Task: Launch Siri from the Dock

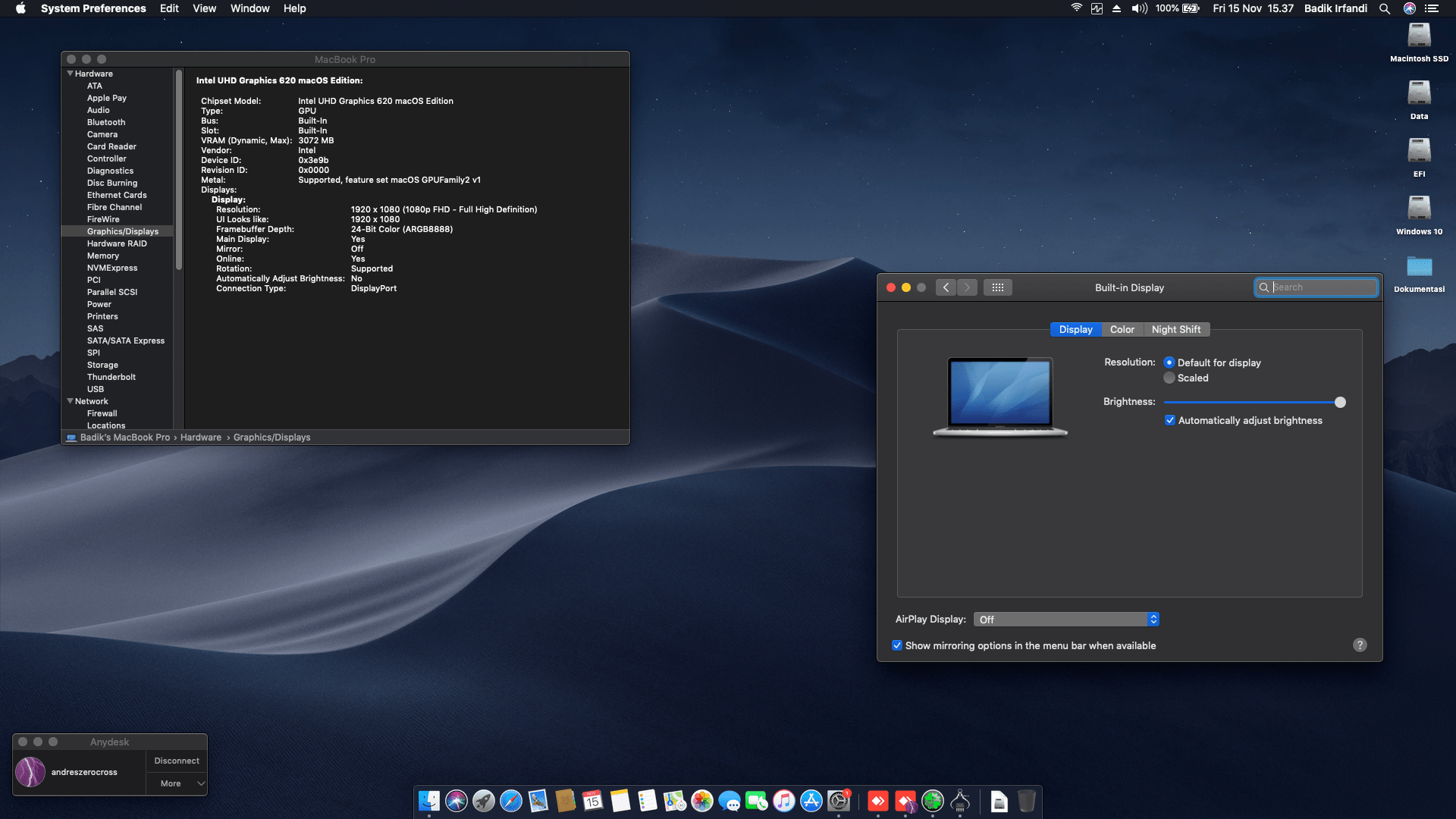Action: tap(457, 802)
